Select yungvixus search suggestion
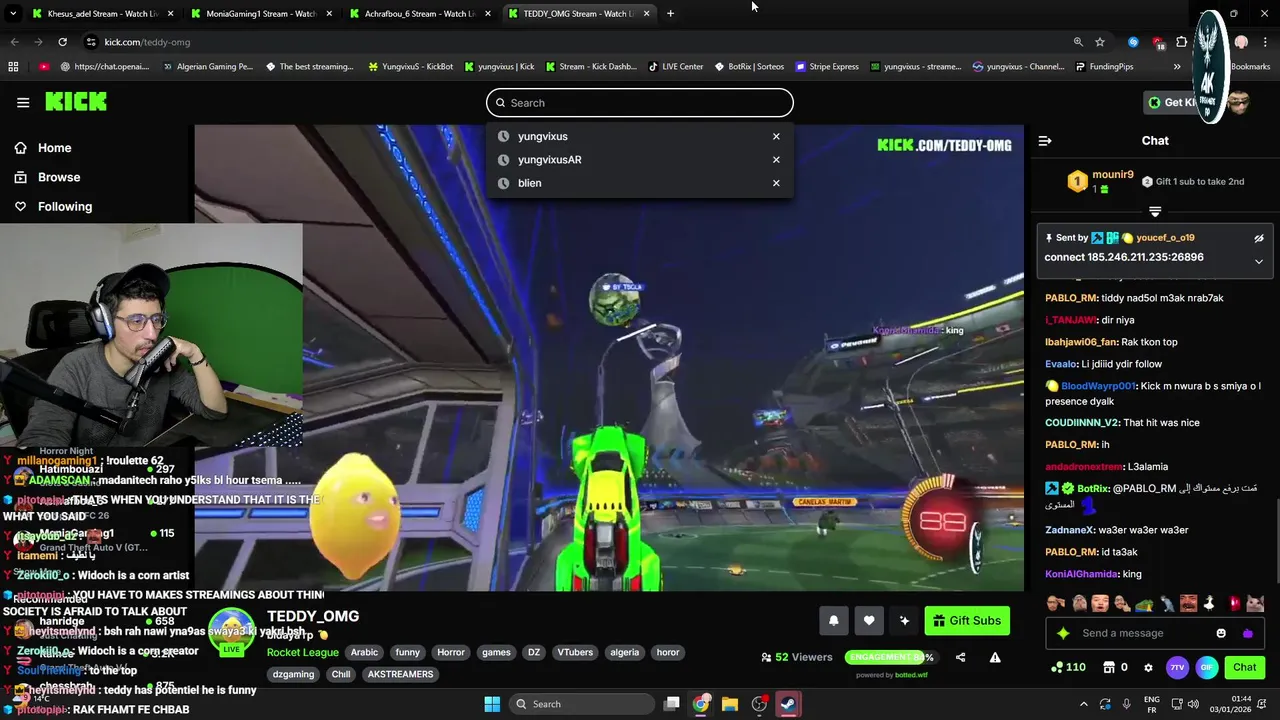1280x720 pixels. coord(542,136)
